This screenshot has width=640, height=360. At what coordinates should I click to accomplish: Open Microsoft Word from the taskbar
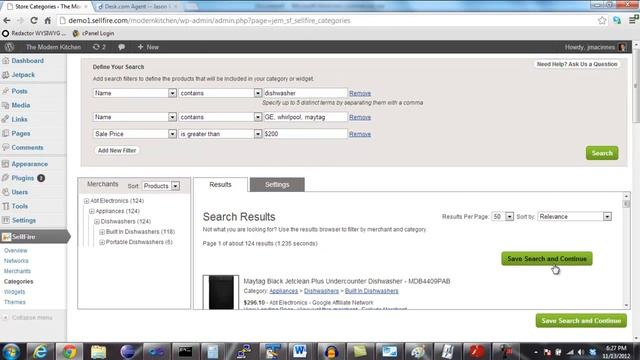click(300, 351)
